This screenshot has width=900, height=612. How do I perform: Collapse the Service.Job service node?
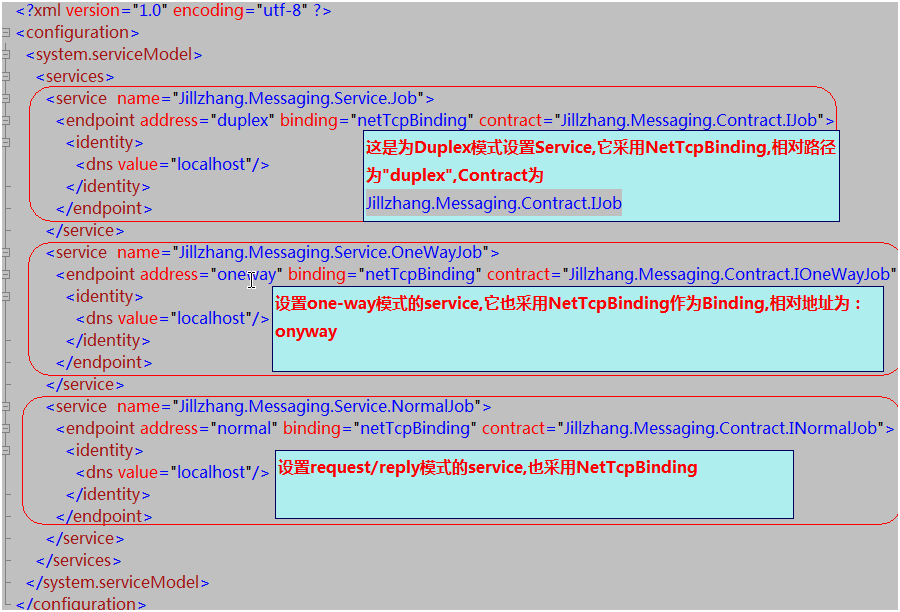(6, 99)
